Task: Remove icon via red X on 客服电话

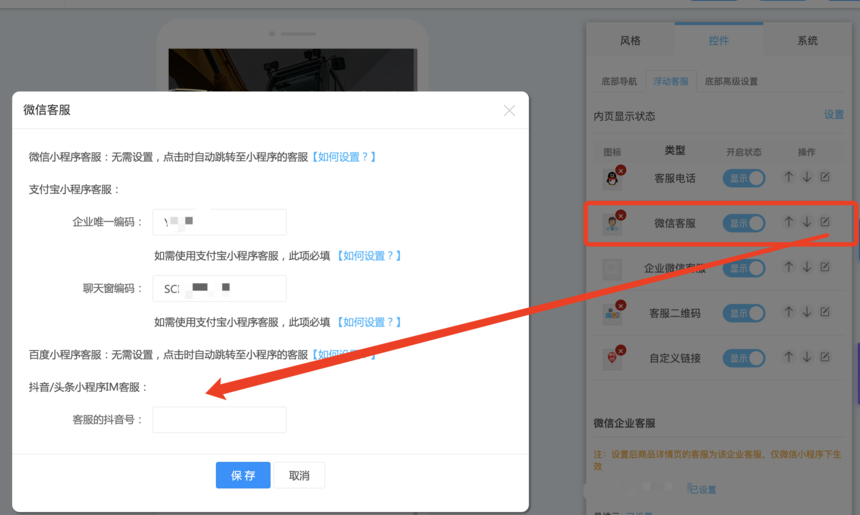Action: (x=621, y=171)
